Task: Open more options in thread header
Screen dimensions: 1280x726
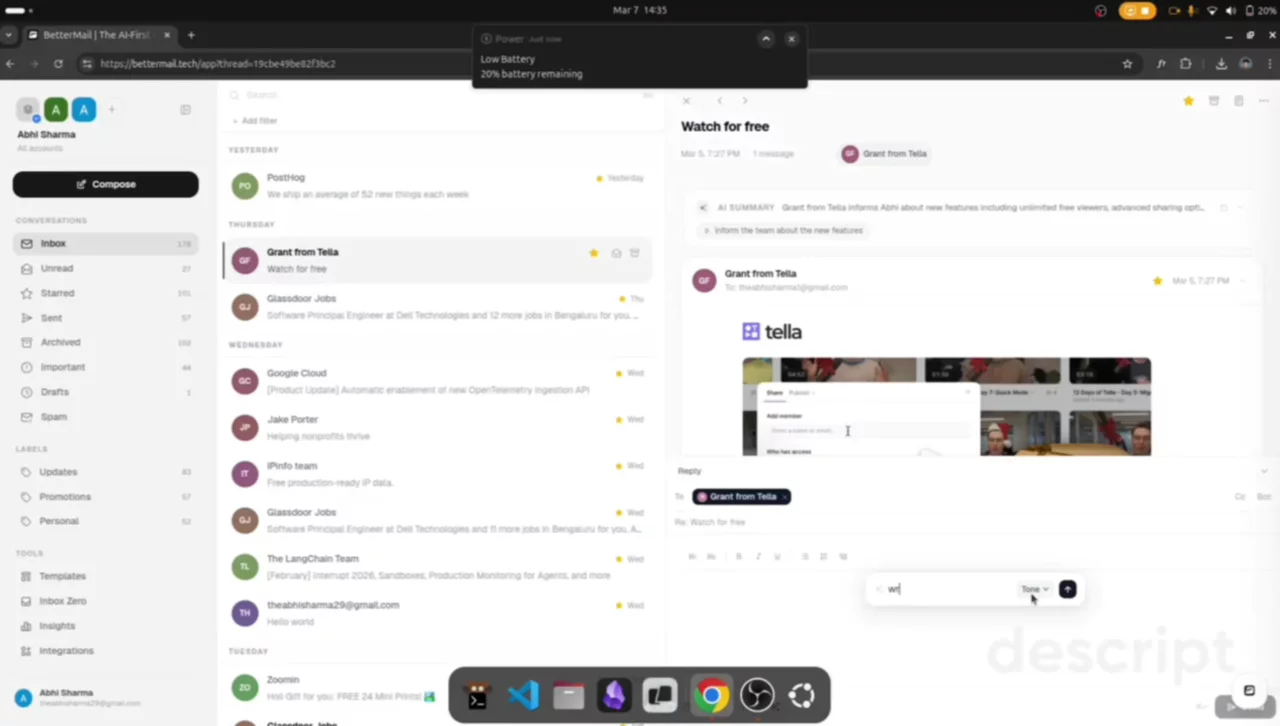Action: pyautogui.click(x=1262, y=101)
